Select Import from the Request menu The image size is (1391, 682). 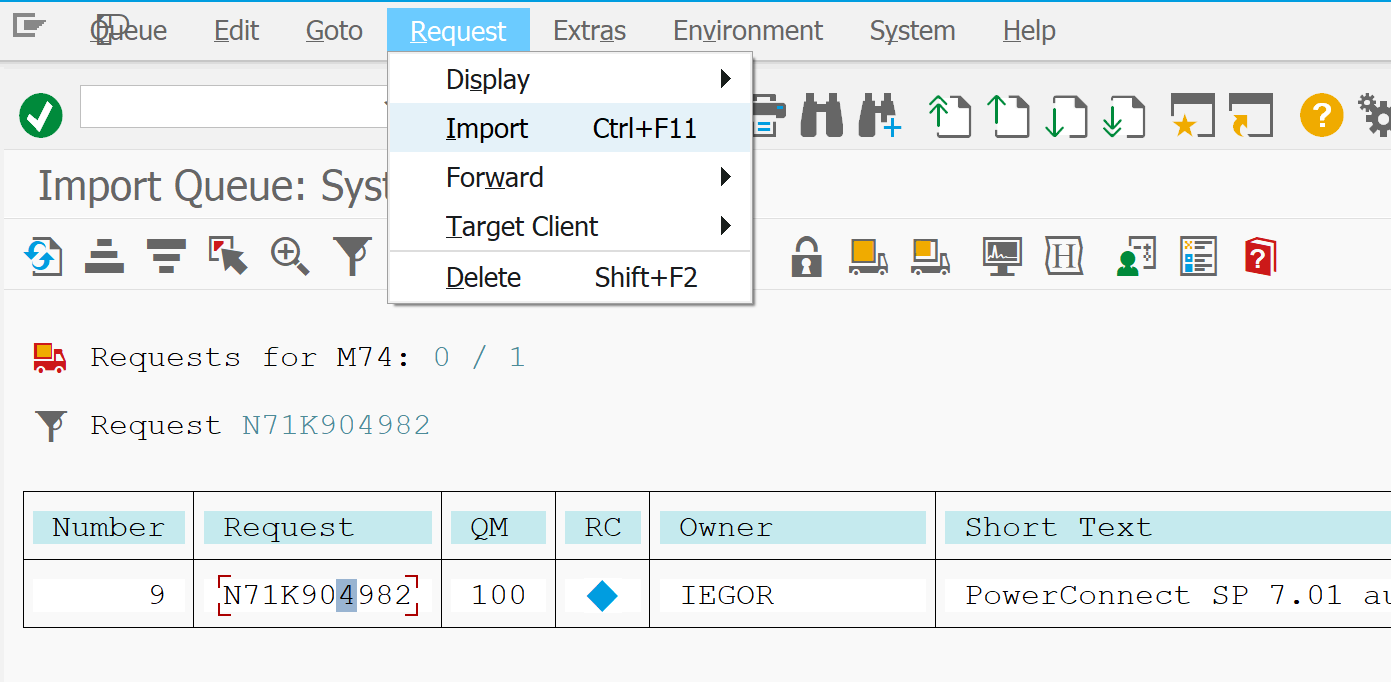(488, 128)
